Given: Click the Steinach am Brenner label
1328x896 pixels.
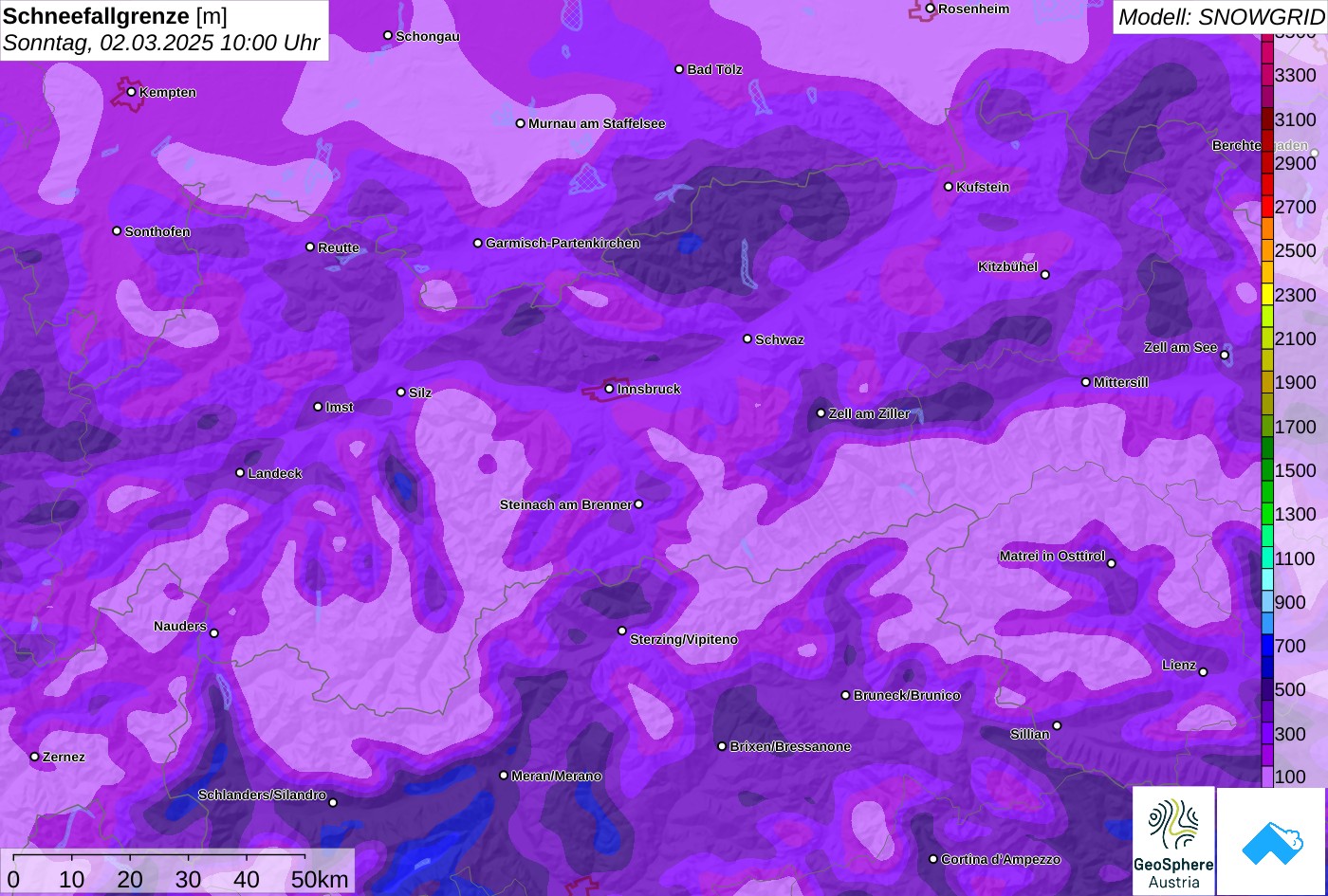Looking at the screenshot, I should click(x=565, y=505).
